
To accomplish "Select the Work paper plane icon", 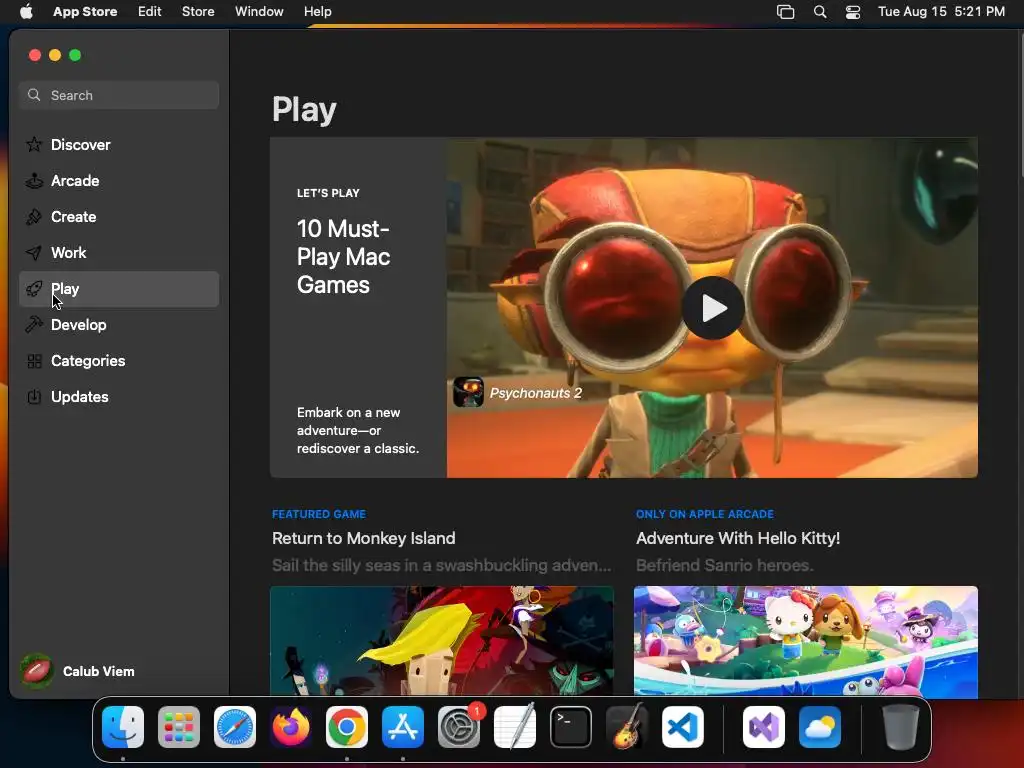I will tap(34, 252).
